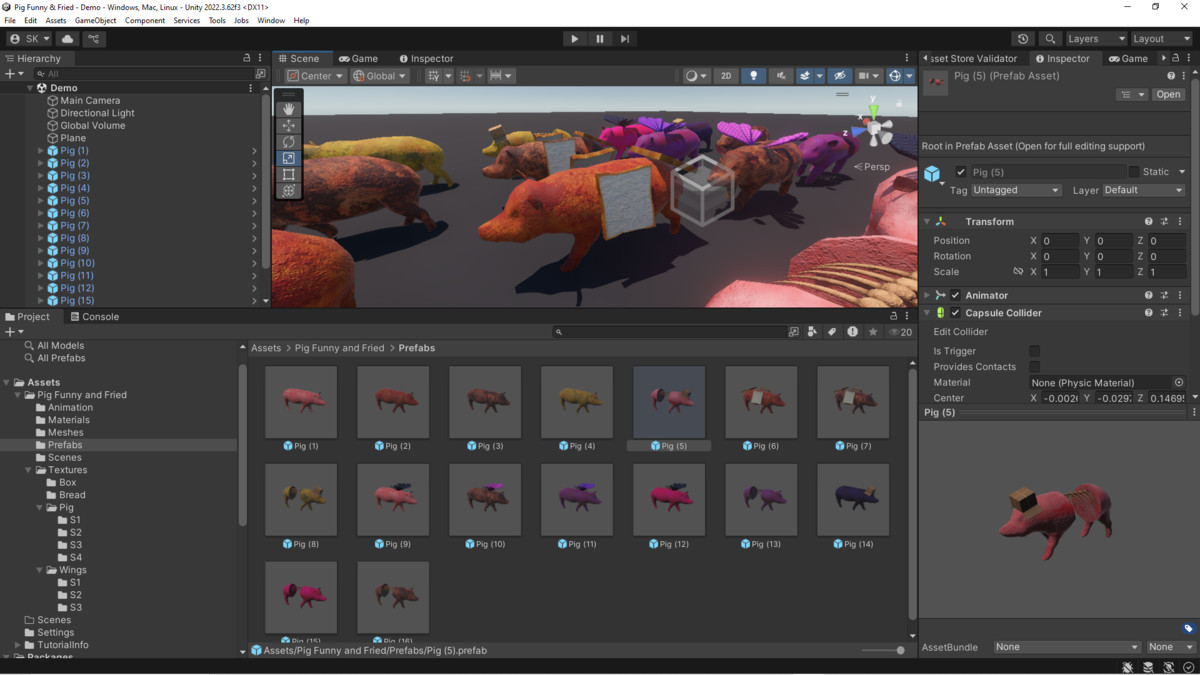The width and height of the screenshot is (1200, 675).
Task: Open Undo History
Action: [x=1023, y=39]
